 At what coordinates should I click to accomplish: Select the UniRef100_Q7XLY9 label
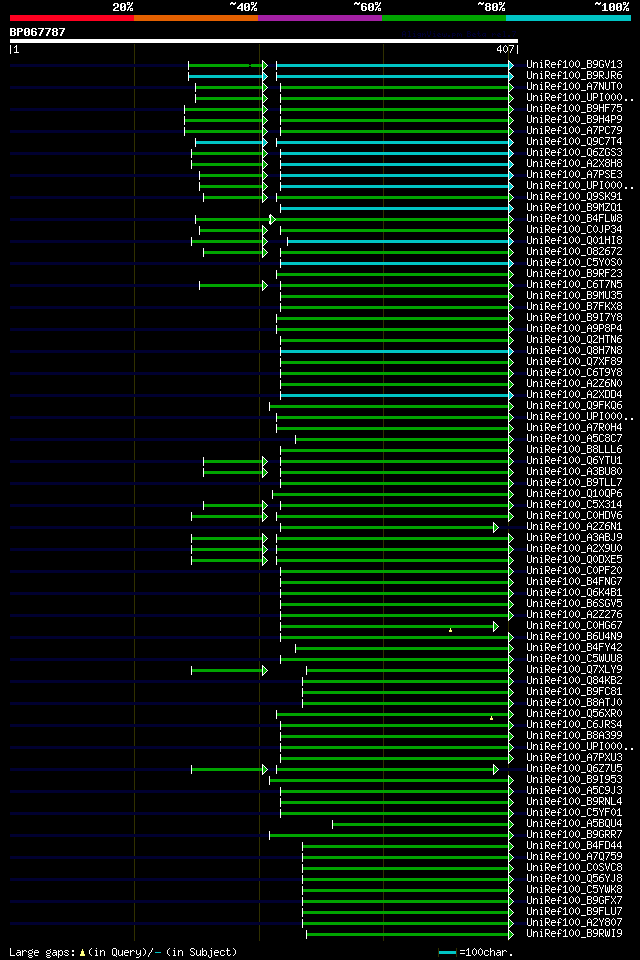click(574, 670)
